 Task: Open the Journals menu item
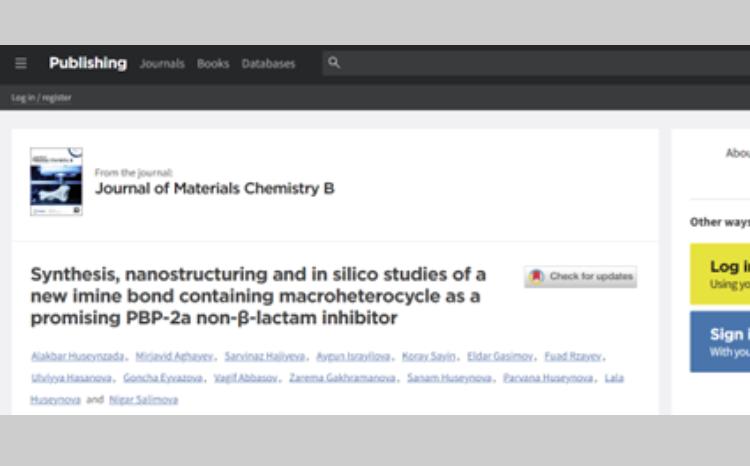click(x=162, y=64)
